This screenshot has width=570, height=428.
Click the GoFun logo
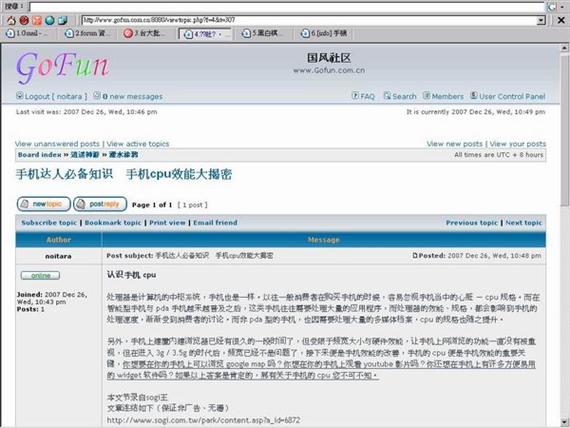pyautogui.click(x=62, y=67)
